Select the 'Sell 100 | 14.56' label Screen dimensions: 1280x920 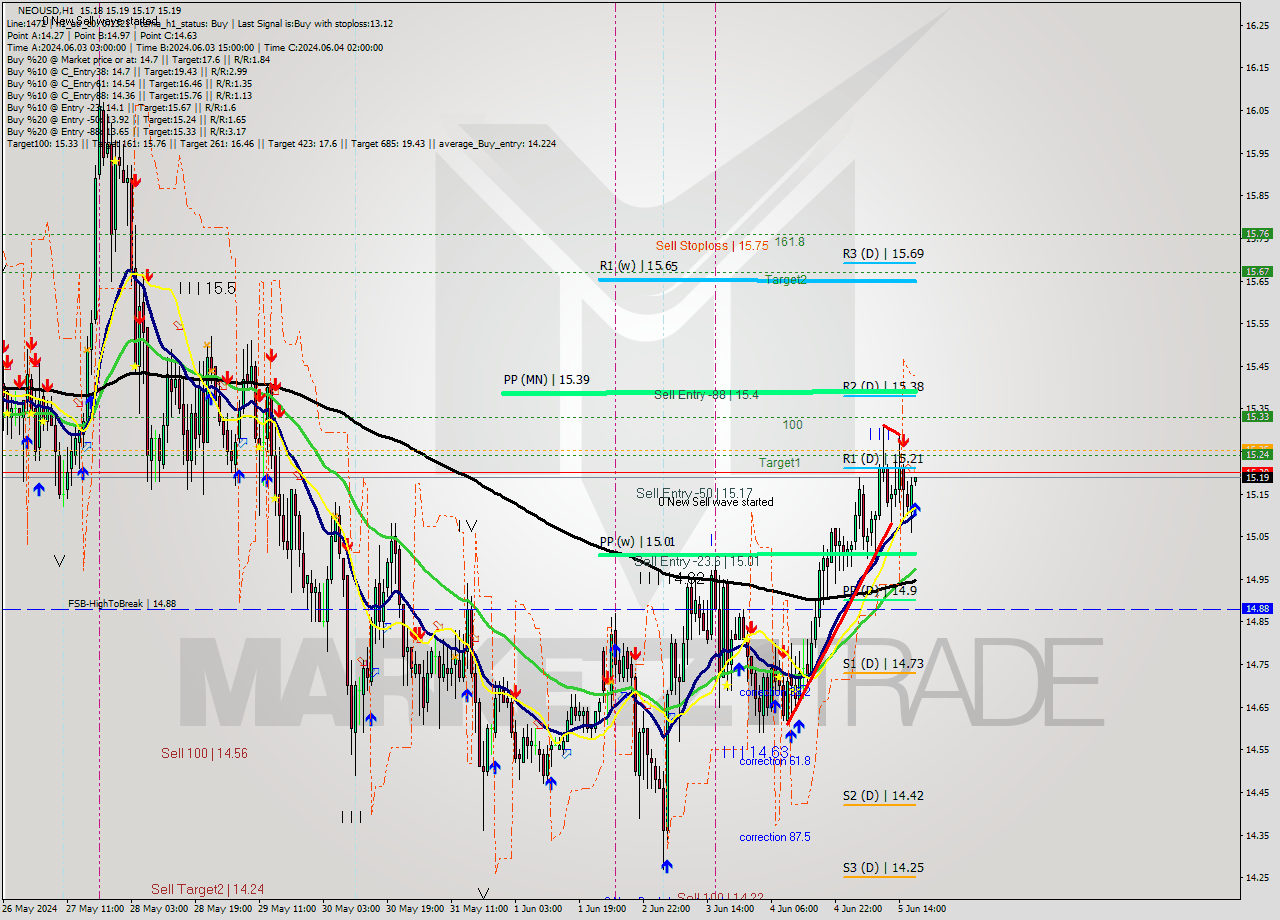(204, 753)
